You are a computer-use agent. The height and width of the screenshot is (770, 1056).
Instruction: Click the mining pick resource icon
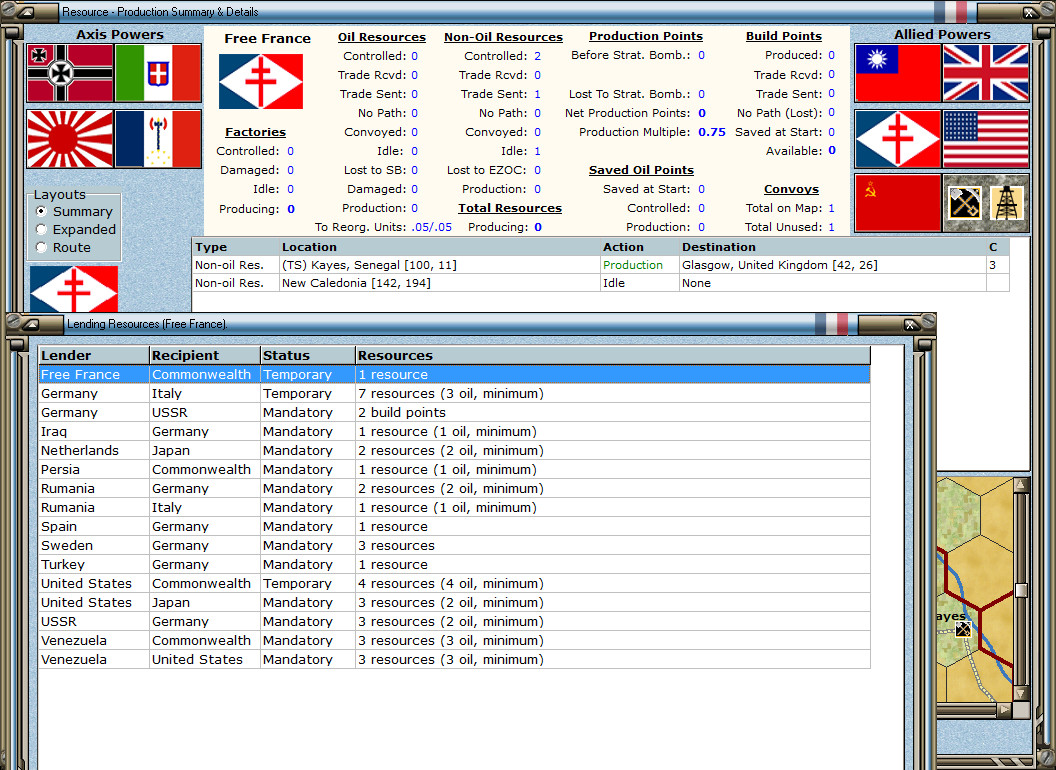pos(964,203)
